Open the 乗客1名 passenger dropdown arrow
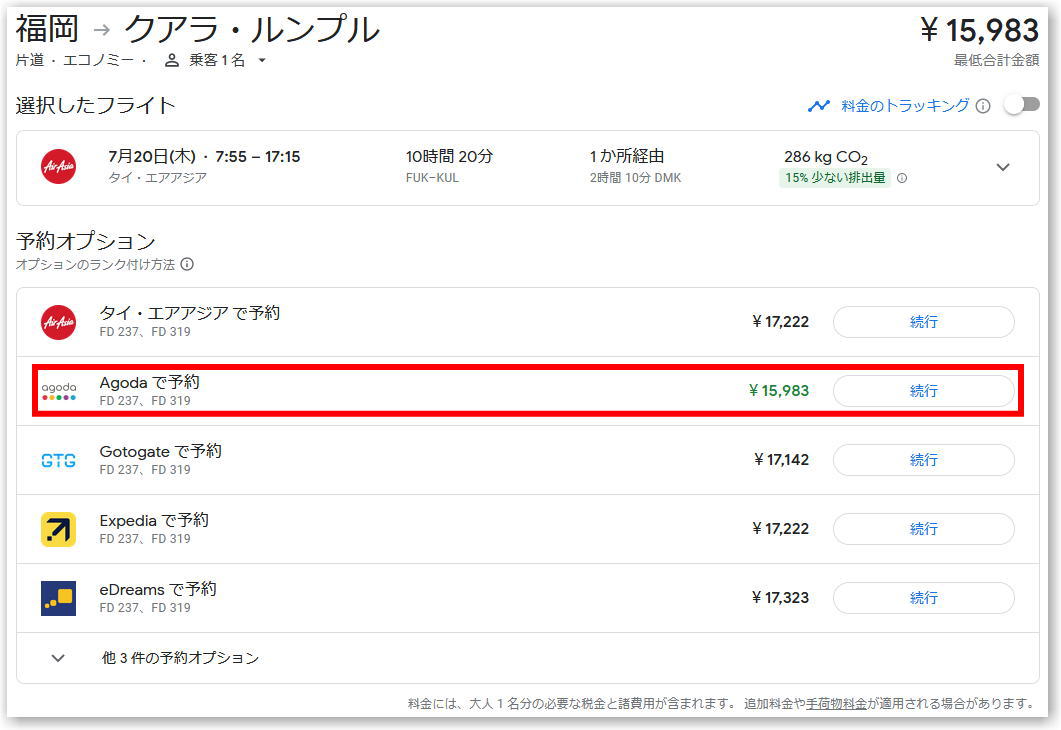The image size is (1061, 730). [262, 60]
